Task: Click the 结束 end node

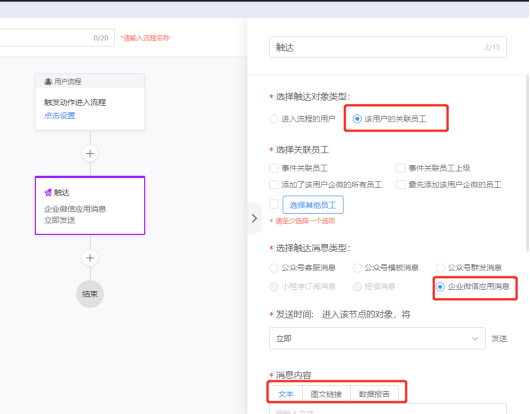Action: point(90,294)
